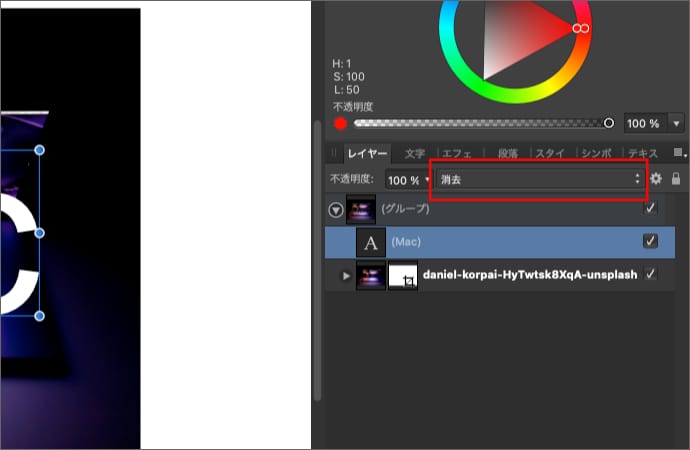Viewport: 690px width, 450px height.
Task: Open color opacity percentage dropdown arrow
Action: point(676,123)
